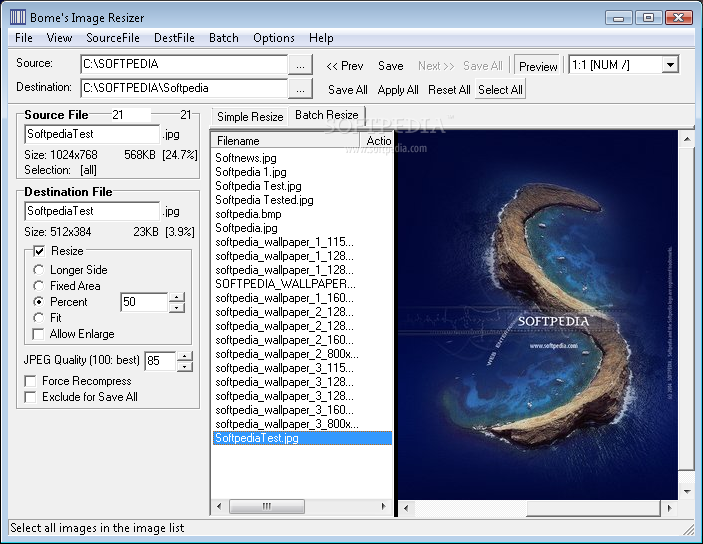
Task: Enable Force Recompress checkbox
Action: click(x=30, y=381)
